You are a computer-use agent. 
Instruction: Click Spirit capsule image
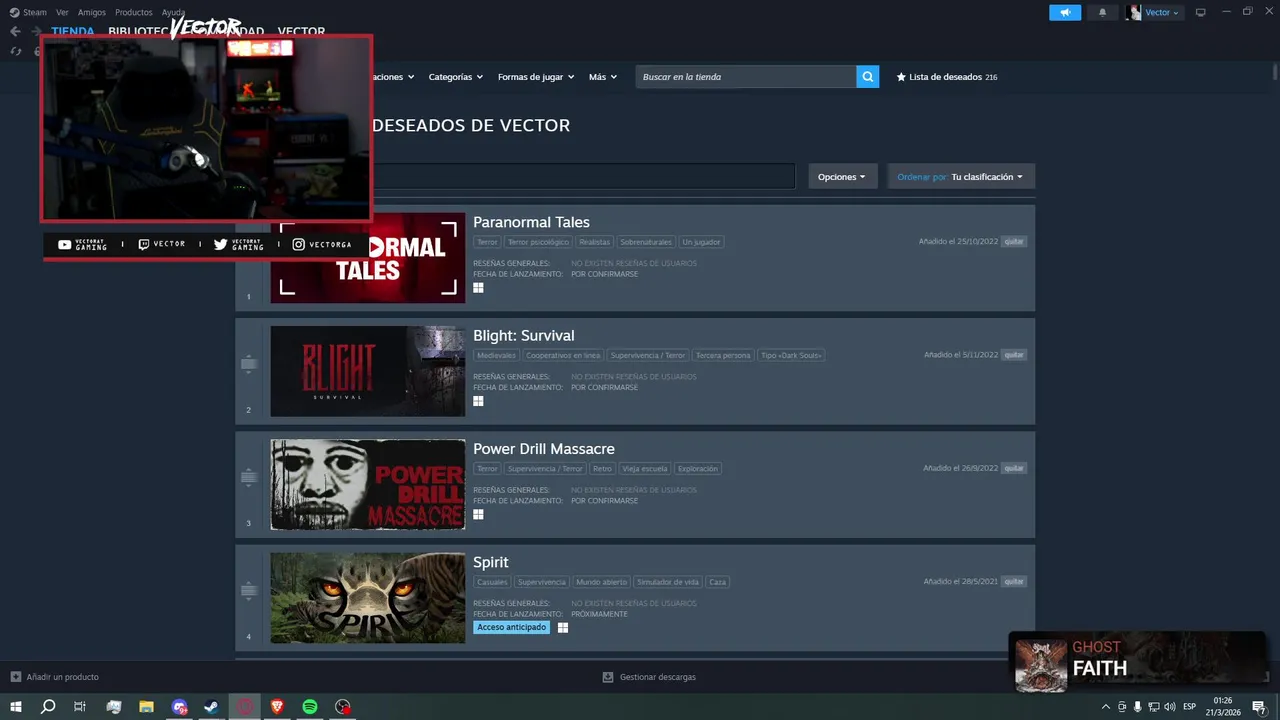coord(367,598)
